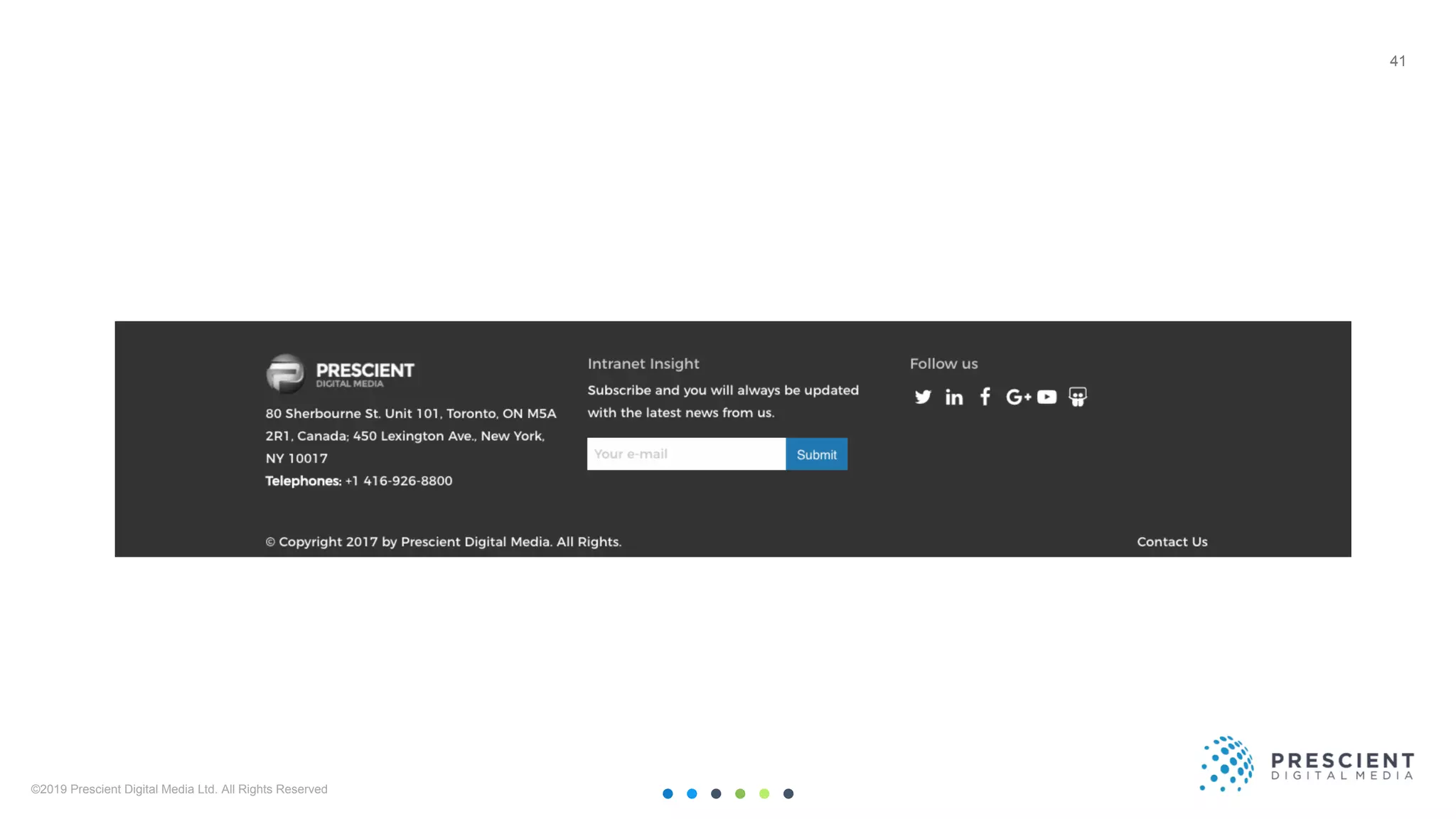Open the Contact Us link
Viewport: 1456px width, 819px height.
pyautogui.click(x=1172, y=542)
